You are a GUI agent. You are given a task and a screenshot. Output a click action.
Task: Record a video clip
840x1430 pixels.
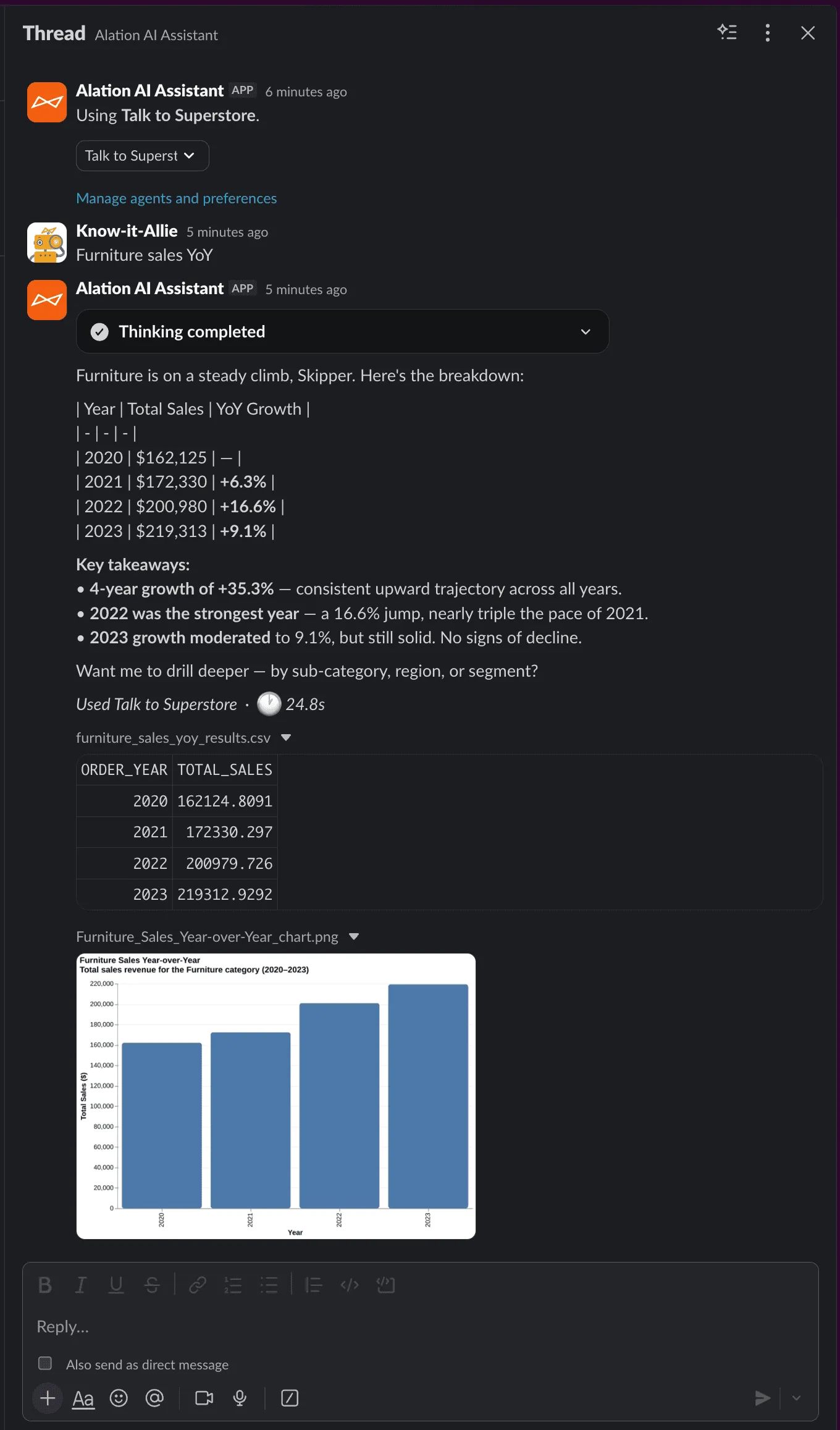click(x=204, y=1398)
